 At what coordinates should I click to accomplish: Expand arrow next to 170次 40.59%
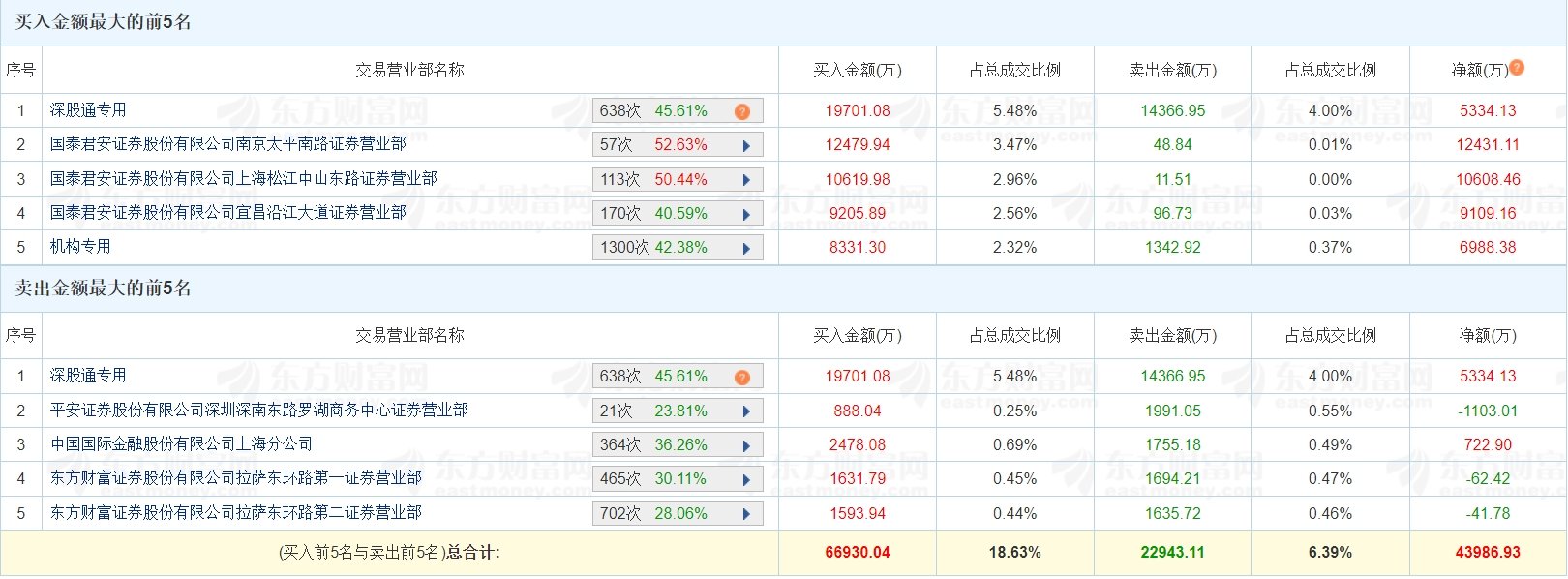pos(746,214)
